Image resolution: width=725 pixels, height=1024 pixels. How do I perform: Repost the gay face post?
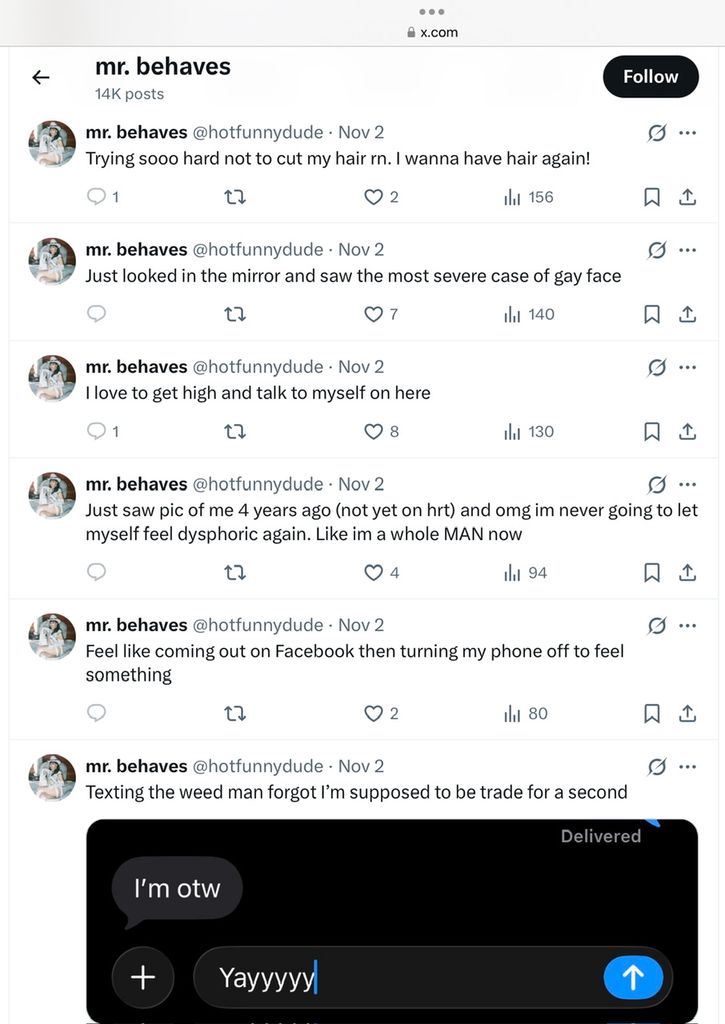pos(236,314)
